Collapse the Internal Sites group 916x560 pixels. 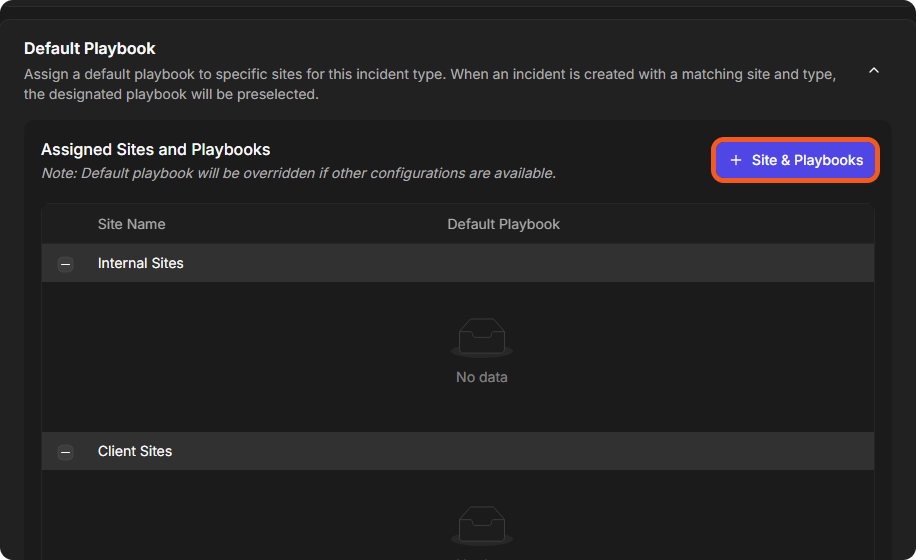pos(65,264)
